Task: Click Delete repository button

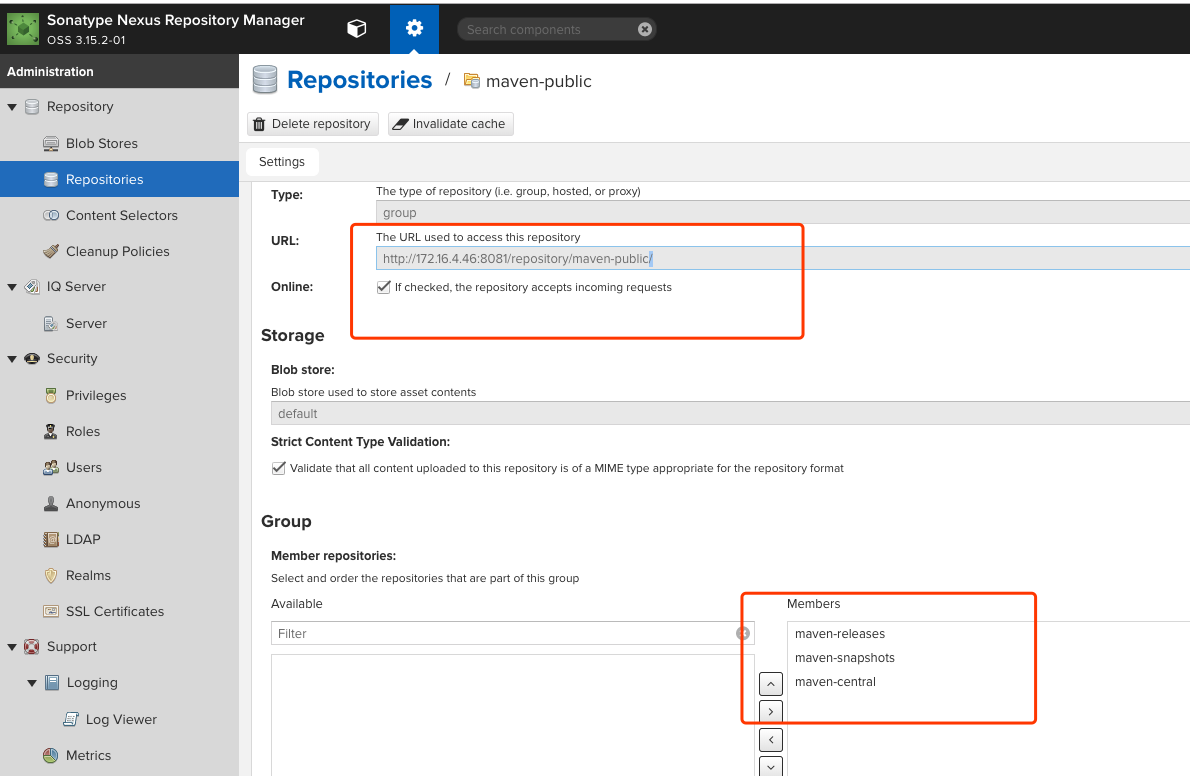Action: click(x=313, y=124)
